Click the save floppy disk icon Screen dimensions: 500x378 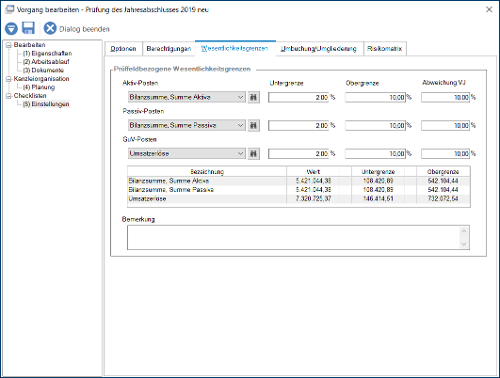(28, 28)
